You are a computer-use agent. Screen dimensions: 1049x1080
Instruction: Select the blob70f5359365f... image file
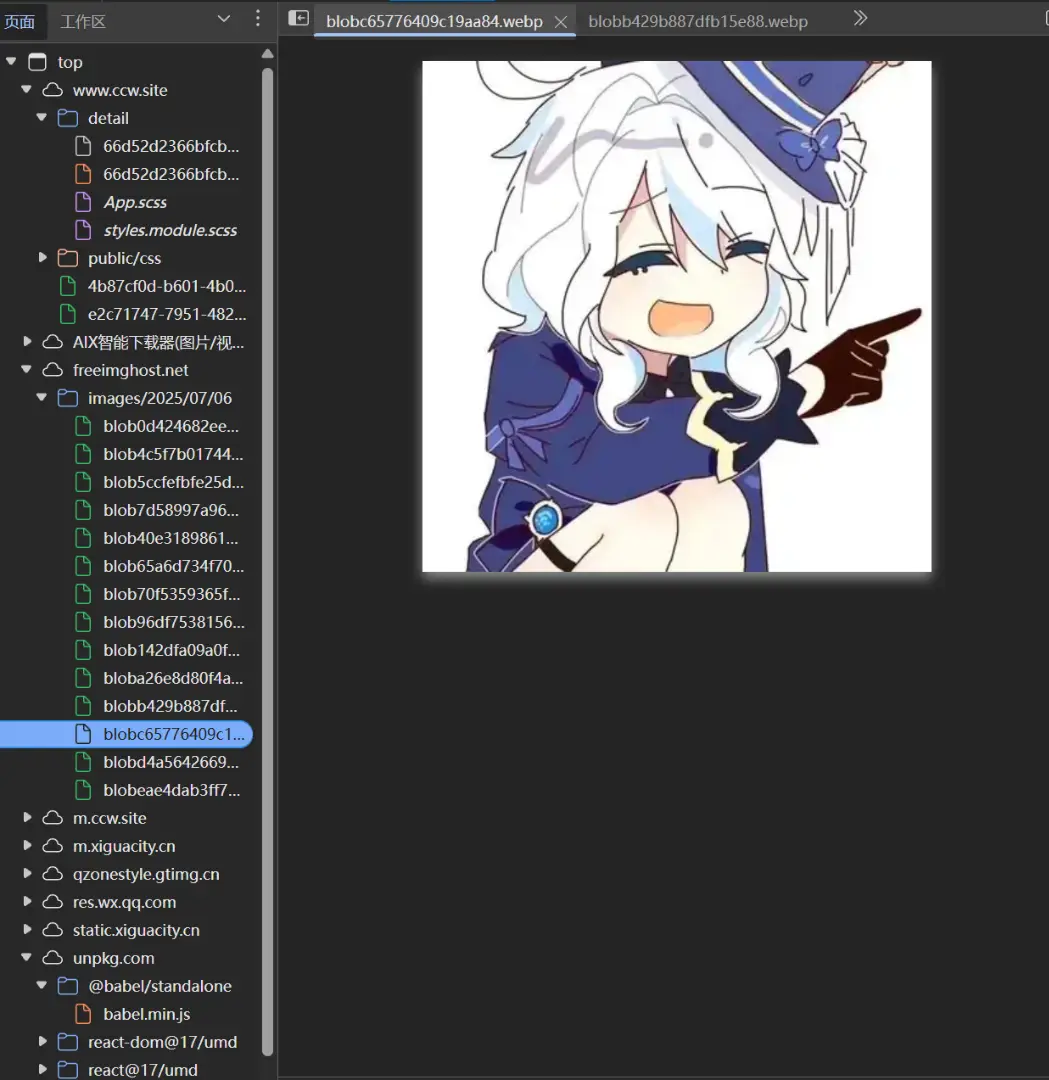pos(172,594)
